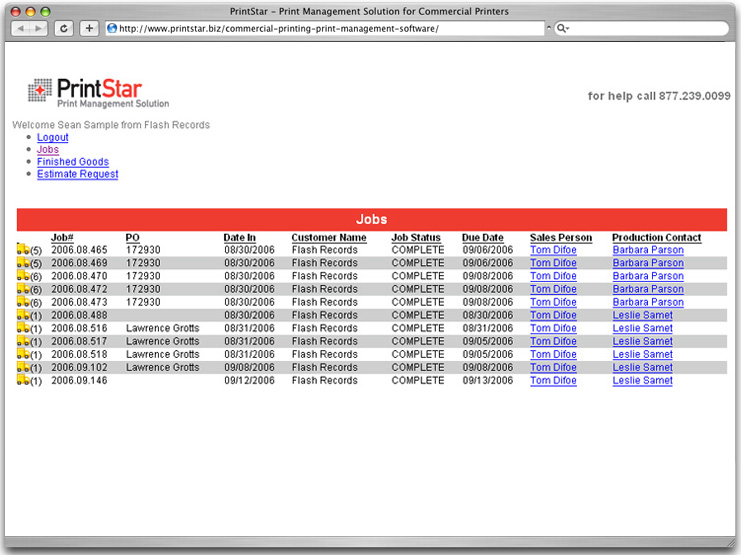The image size is (741, 555).
Task: Click Tom Difoe for job 2006.08.473
Action: 553,302
